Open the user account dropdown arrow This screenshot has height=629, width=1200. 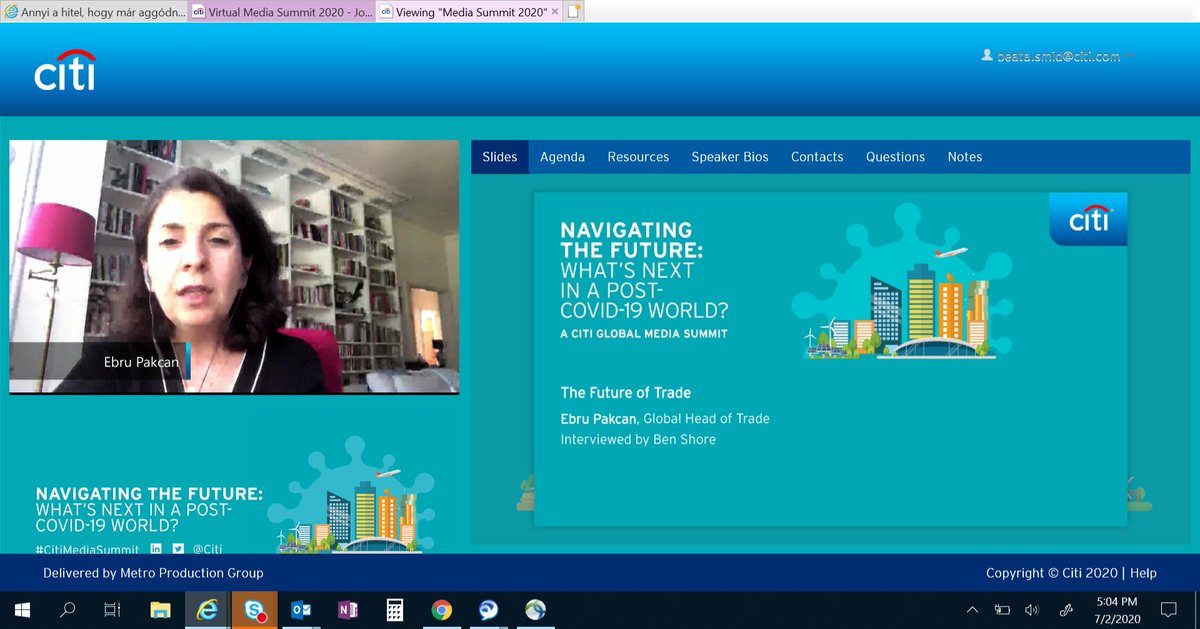click(1130, 56)
